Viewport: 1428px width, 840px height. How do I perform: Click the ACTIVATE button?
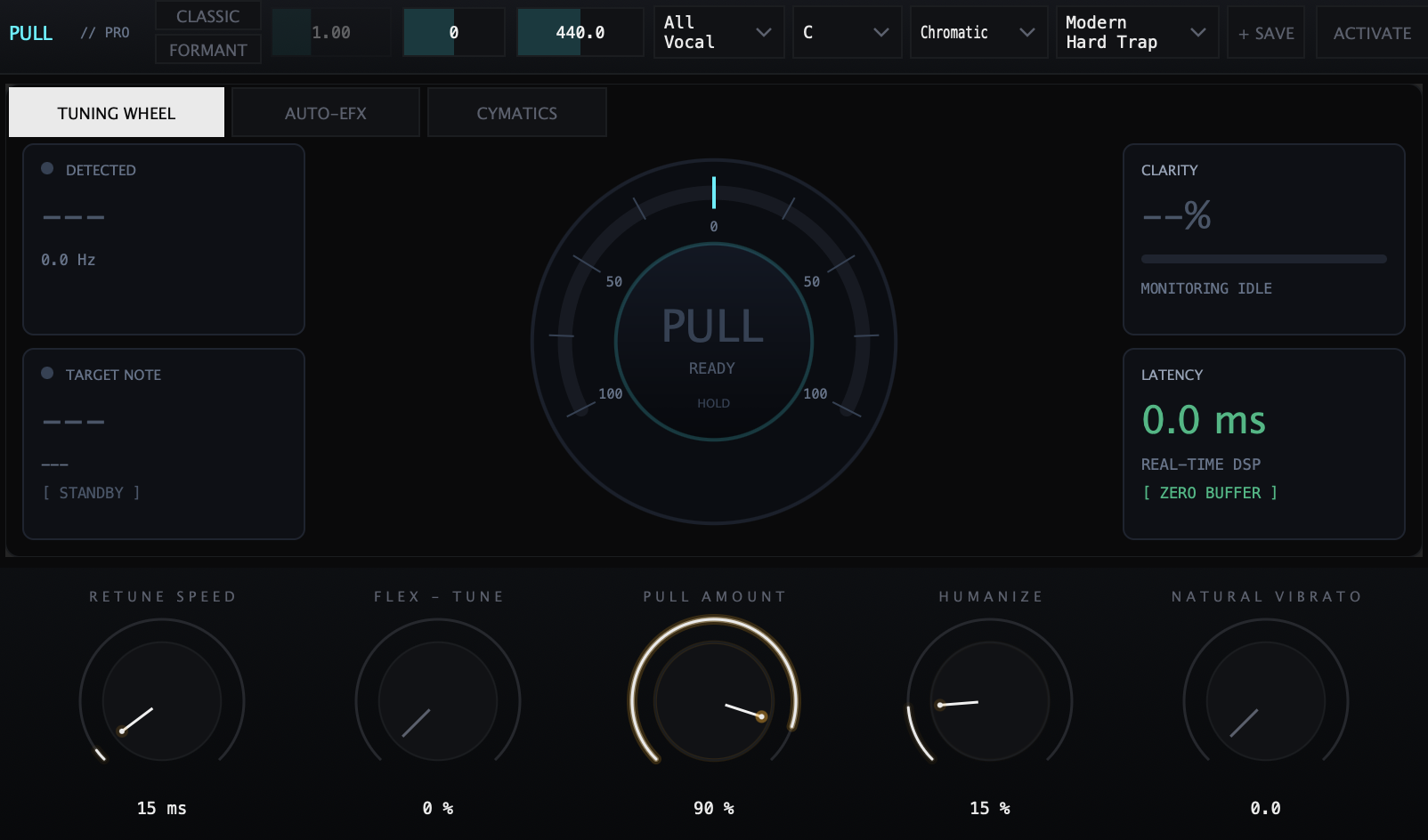click(1372, 33)
